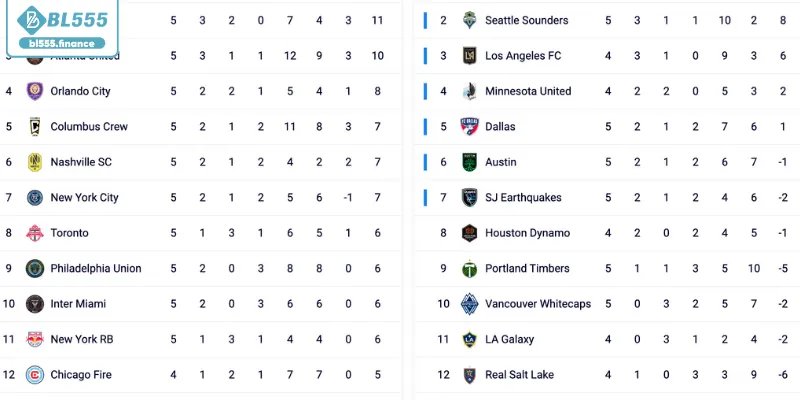Click the Houston Dynamo logo icon

click(469, 233)
